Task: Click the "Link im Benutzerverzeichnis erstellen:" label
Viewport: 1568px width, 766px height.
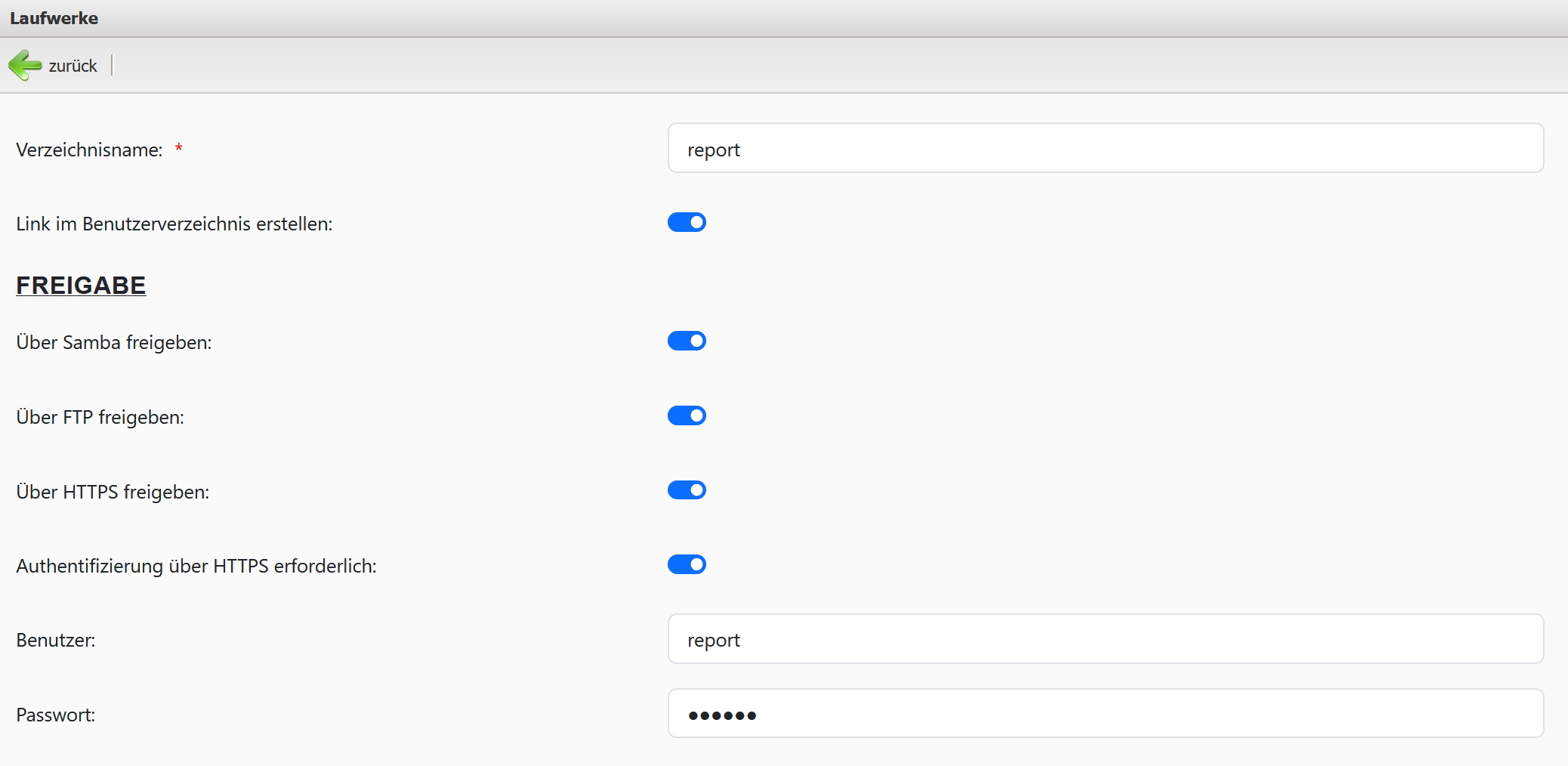Action: (174, 224)
